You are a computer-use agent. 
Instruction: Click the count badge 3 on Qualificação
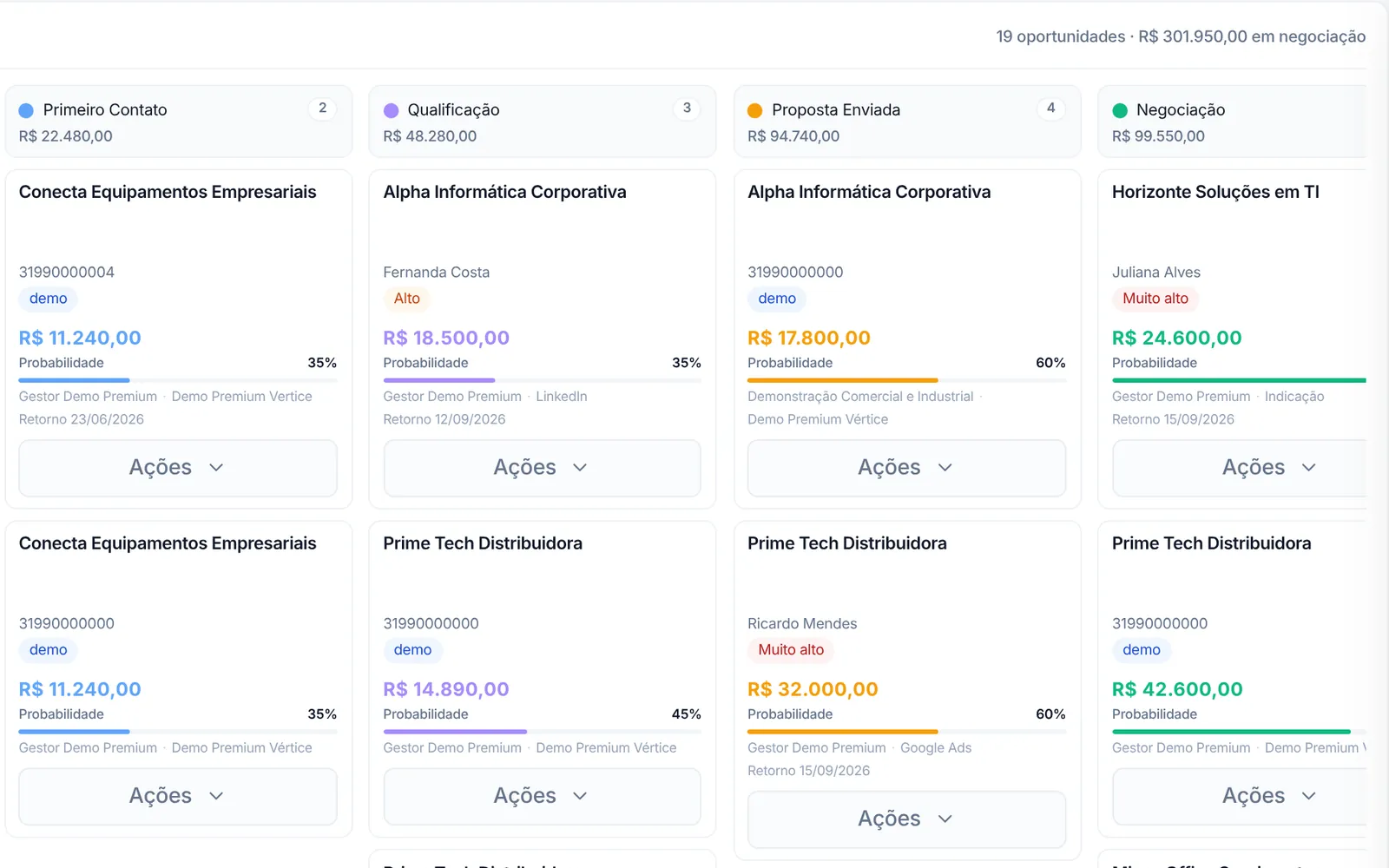pyautogui.click(x=687, y=108)
